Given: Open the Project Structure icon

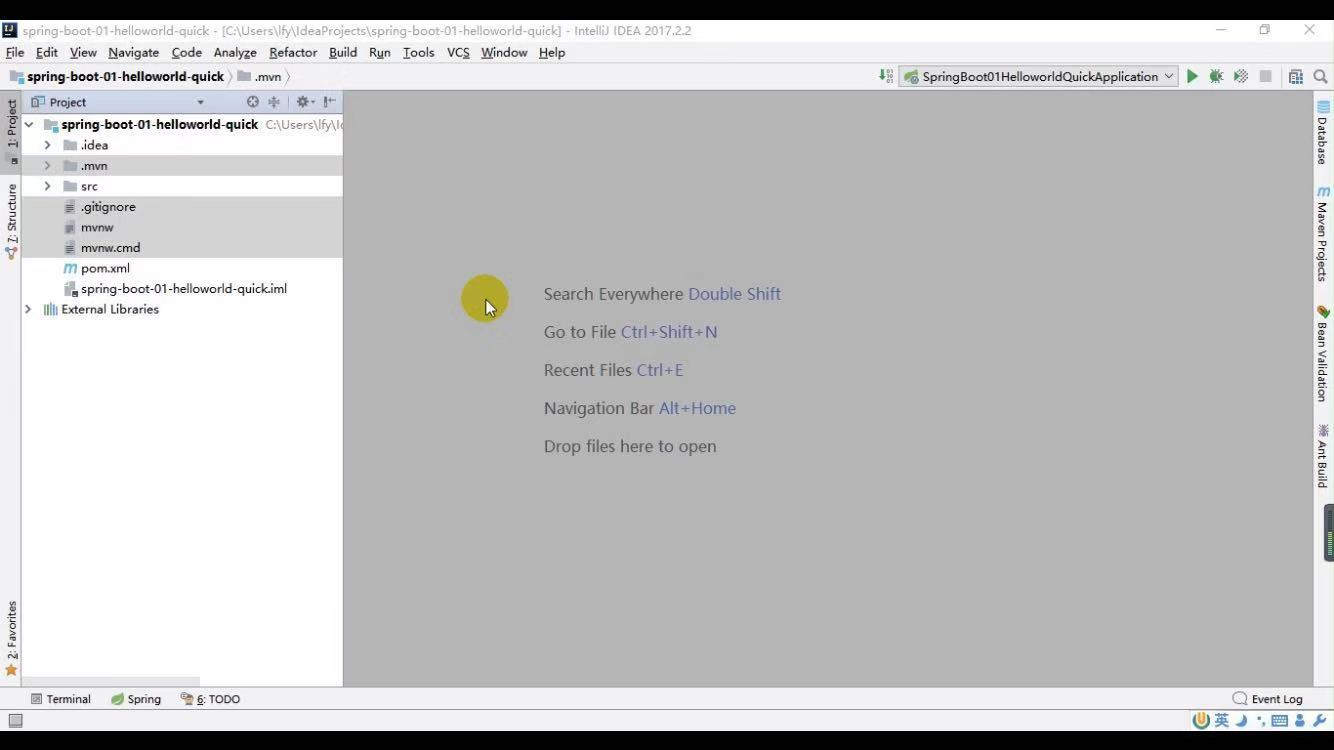Looking at the screenshot, I should [1296, 76].
